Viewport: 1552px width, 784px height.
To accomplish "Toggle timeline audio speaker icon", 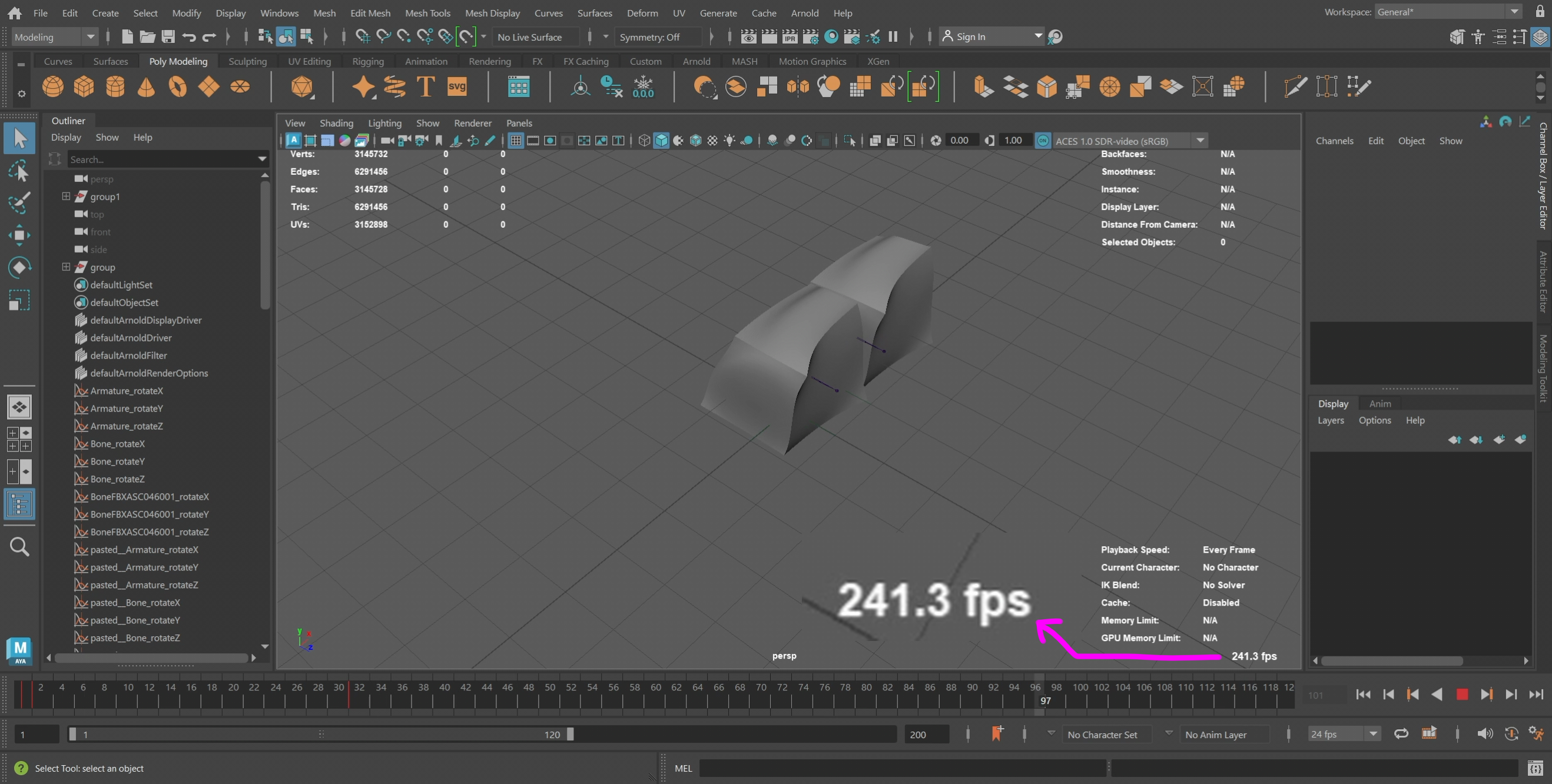I will (1484, 733).
